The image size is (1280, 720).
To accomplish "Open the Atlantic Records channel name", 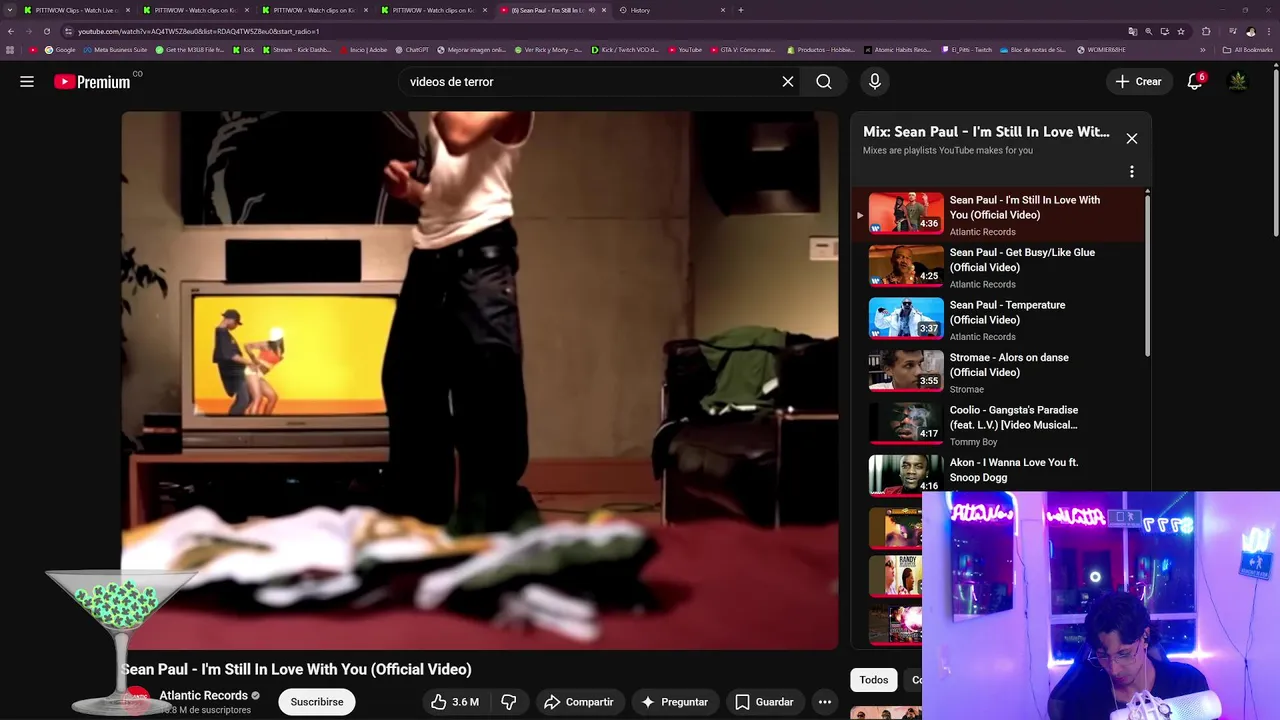I will pyautogui.click(x=203, y=696).
